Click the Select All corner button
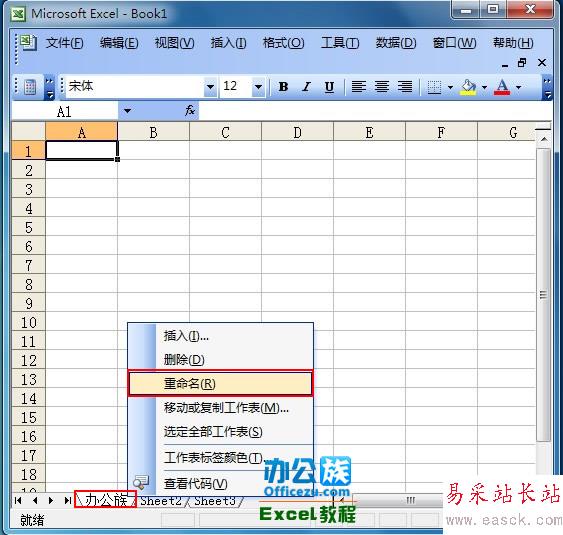This screenshot has width=563, height=535. pos(29,131)
